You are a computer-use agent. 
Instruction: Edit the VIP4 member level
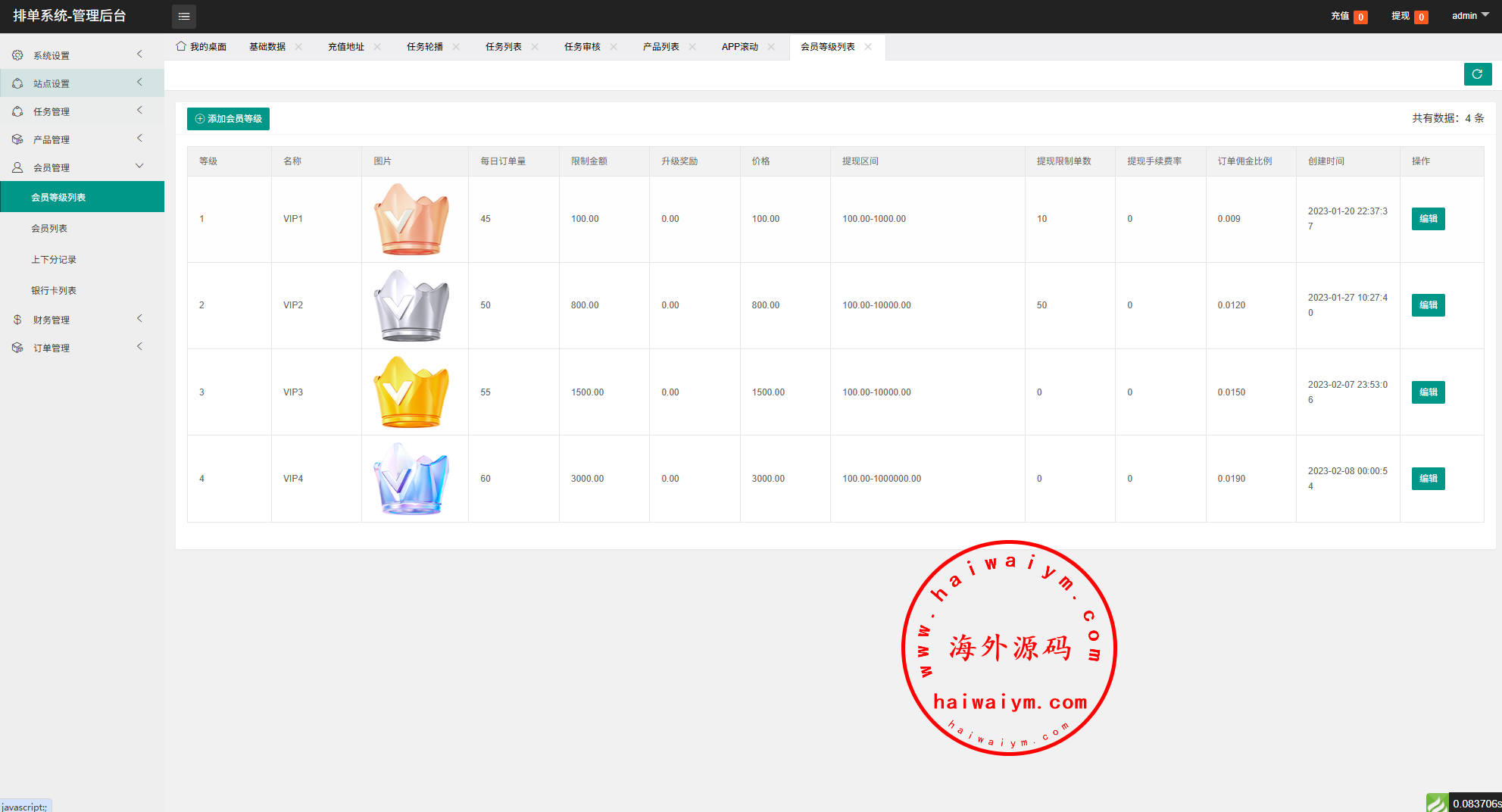pos(1428,479)
